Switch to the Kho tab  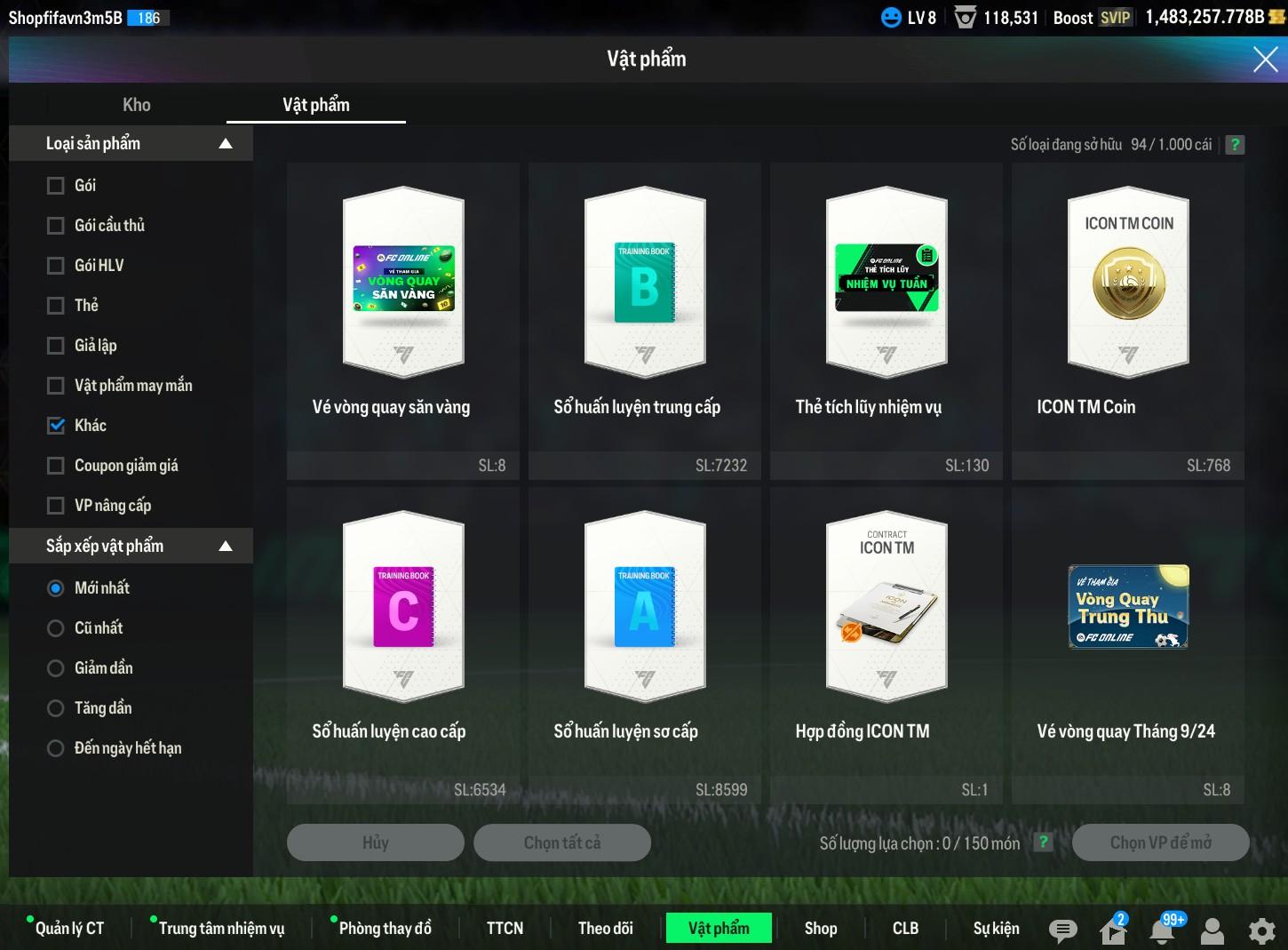[136, 105]
